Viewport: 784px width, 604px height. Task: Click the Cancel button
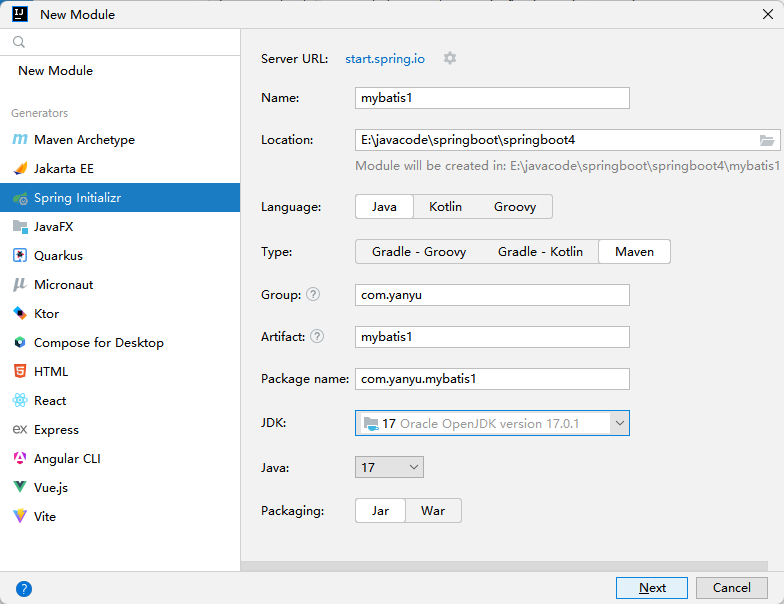tap(732, 588)
